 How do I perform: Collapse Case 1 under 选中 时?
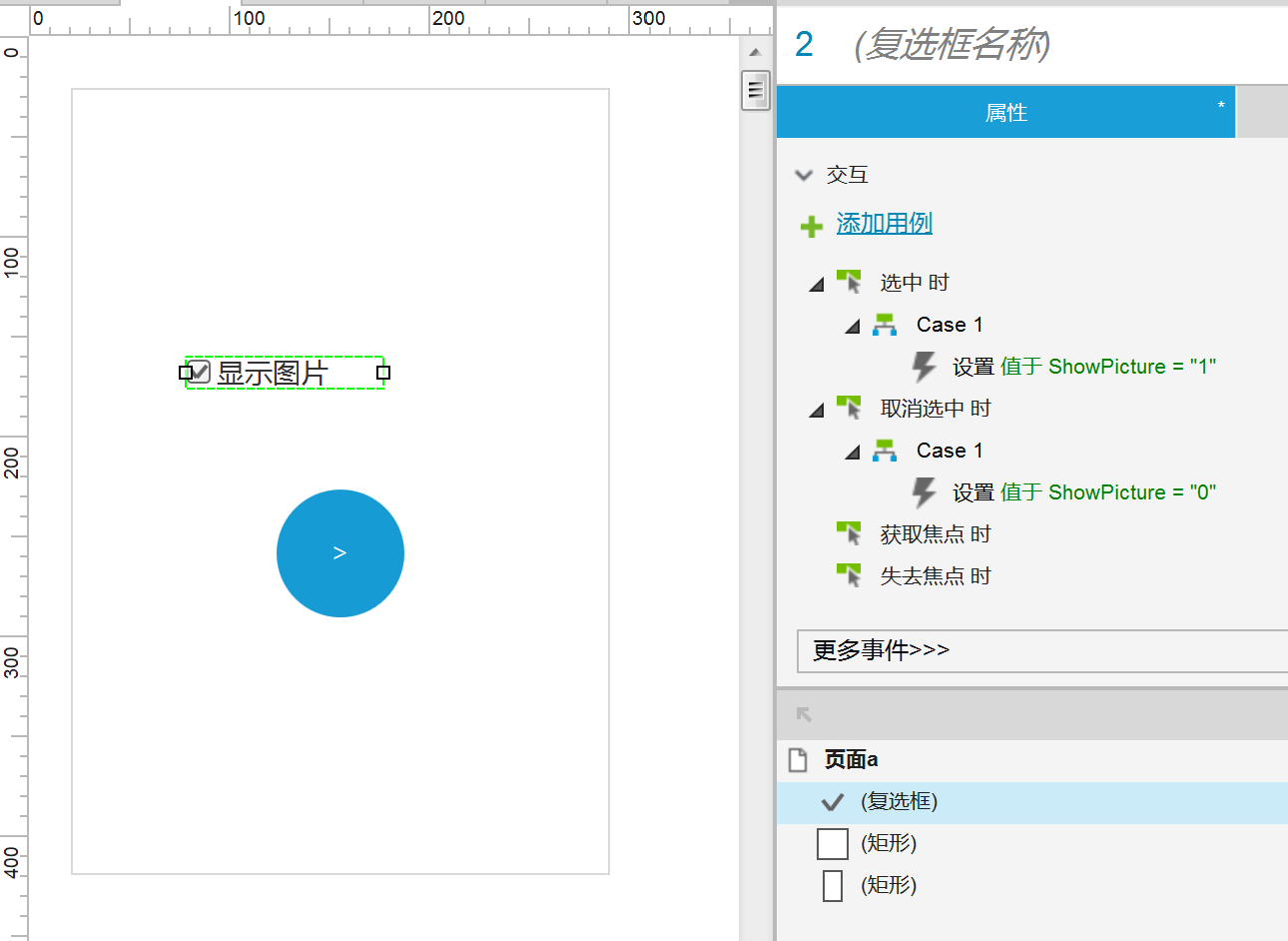point(853,326)
